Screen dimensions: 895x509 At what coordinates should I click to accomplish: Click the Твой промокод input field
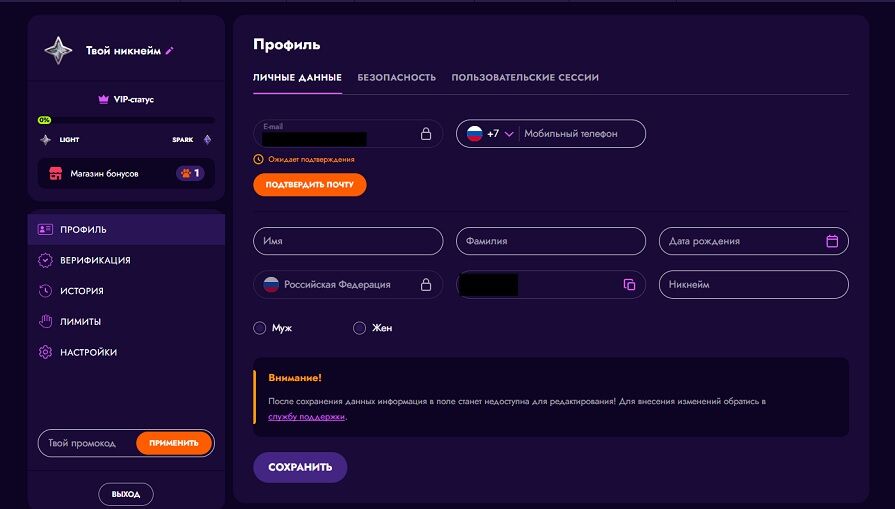click(87, 443)
